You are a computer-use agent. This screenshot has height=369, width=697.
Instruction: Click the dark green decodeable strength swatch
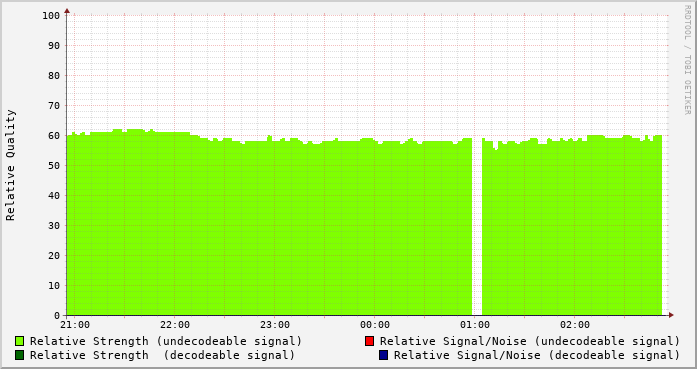20,355
